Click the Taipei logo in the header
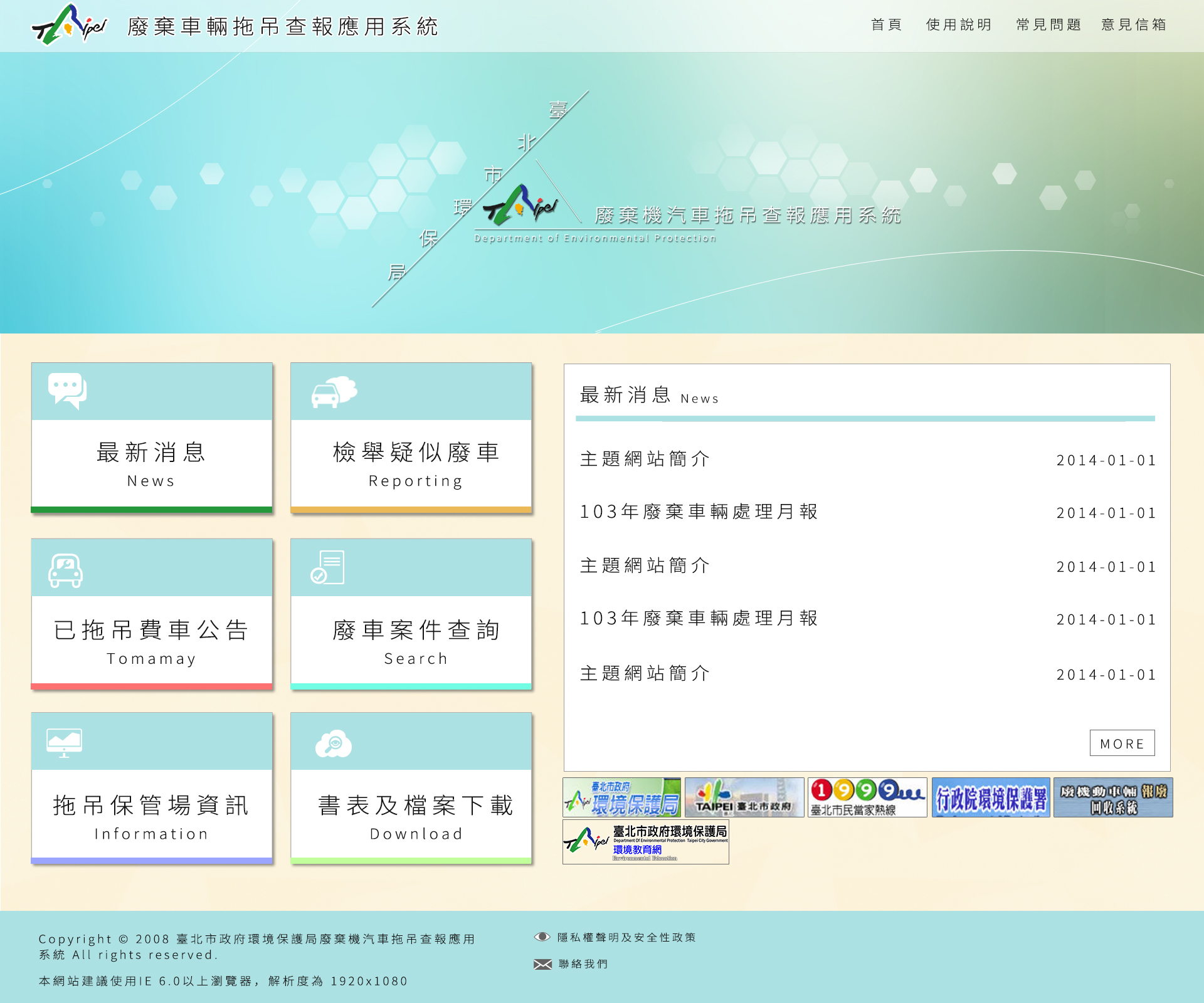The width and height of the screenshot is (1204, 1003). [x=69, y=25]
